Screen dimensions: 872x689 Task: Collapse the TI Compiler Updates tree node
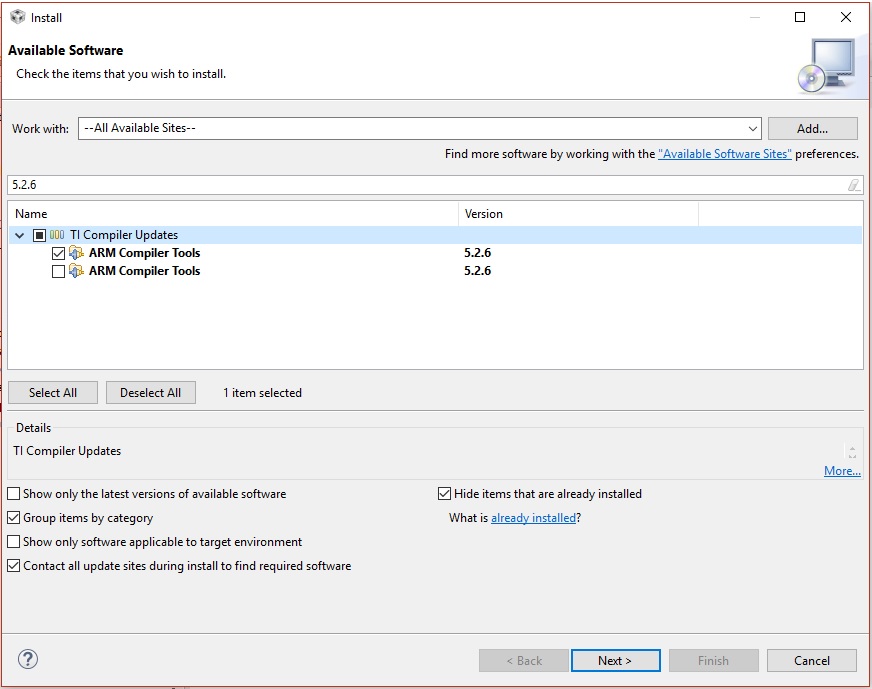tap(20, 235)
